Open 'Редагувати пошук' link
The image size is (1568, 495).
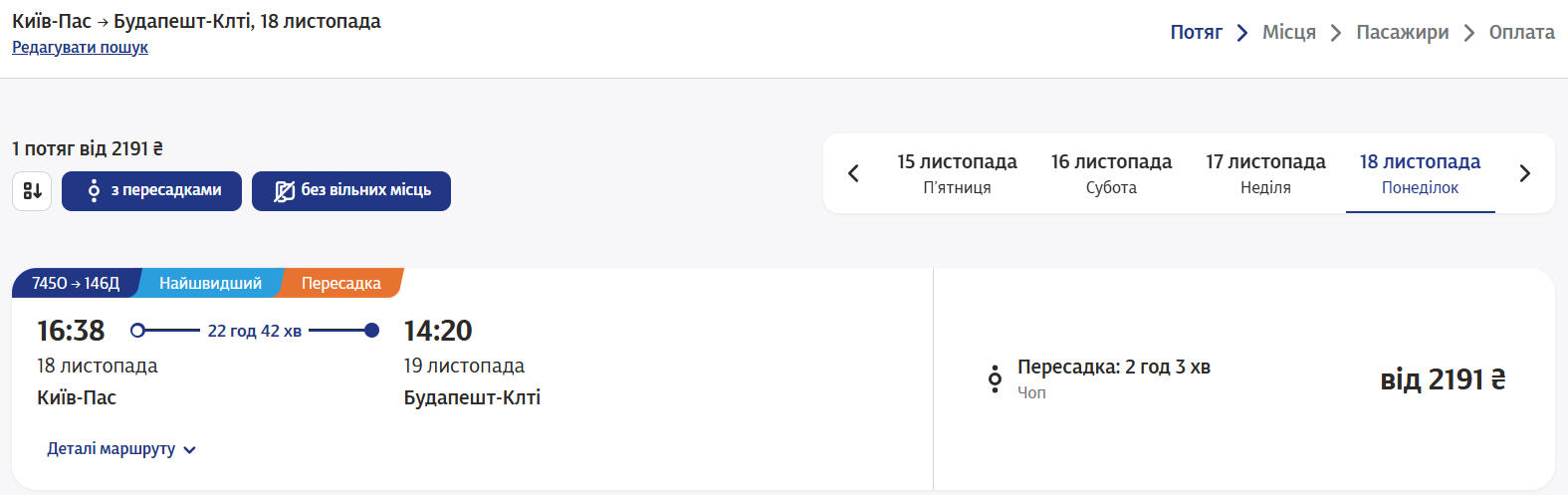(x=80, y=47)
